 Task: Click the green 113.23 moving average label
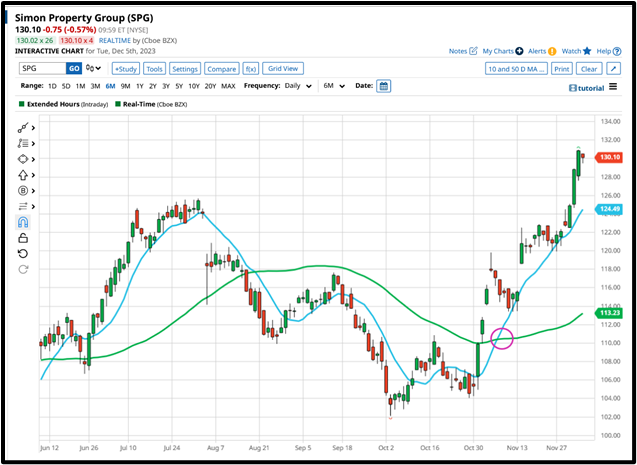tap(608, 313)
